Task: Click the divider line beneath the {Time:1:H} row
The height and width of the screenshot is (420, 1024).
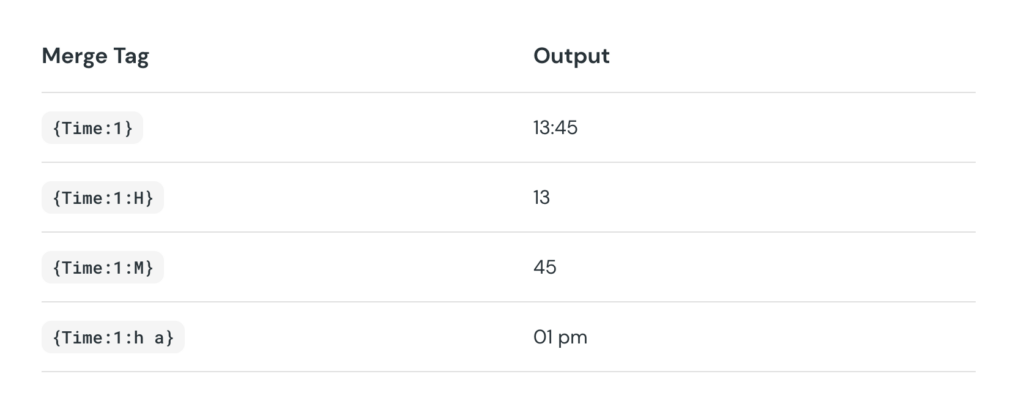Action: 508,232
